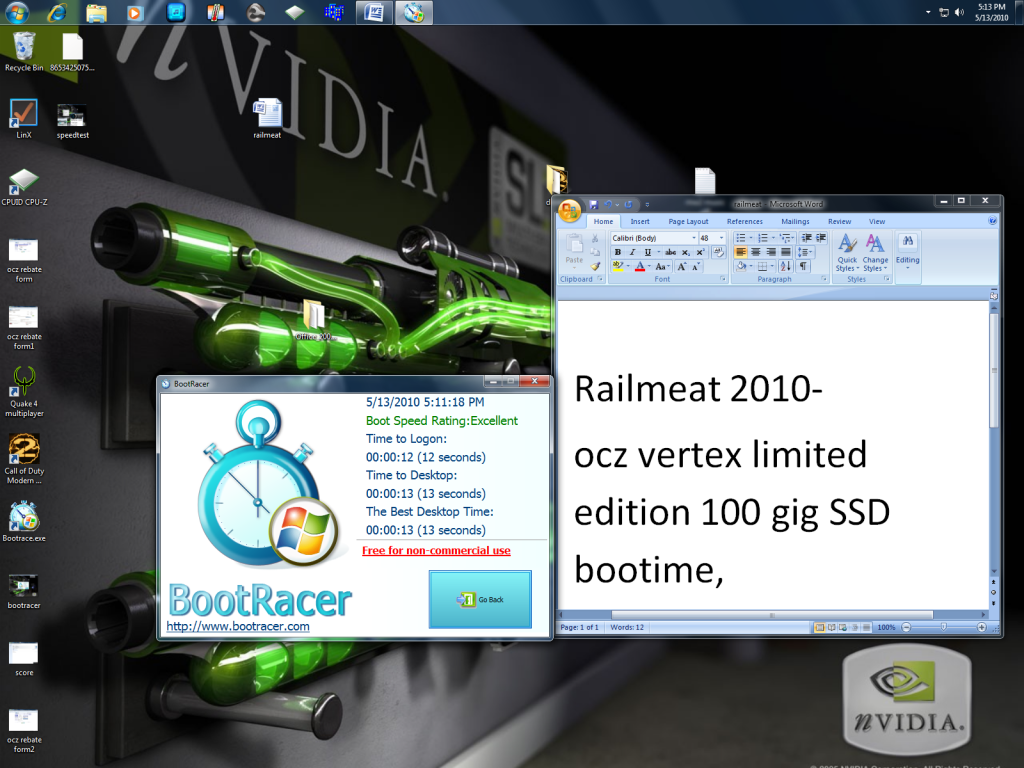Image resolution: width=1024 pixels, height=768 pixels.
Task: Click Justify alignment icon
Action: [786, 252]
